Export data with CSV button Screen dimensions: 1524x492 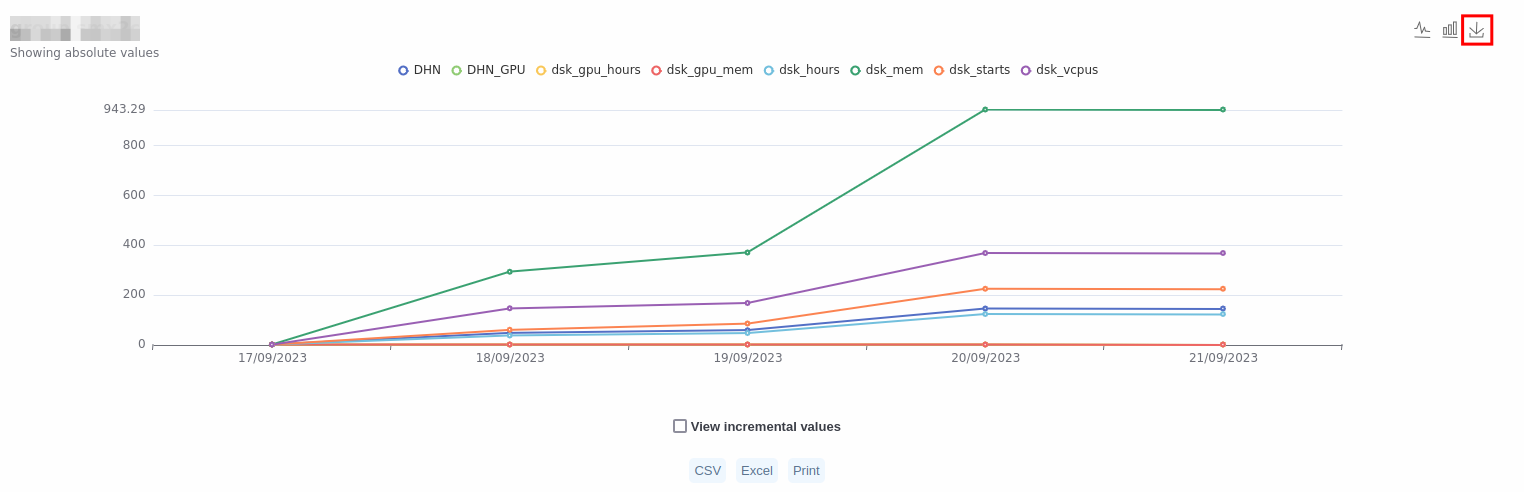click(707, 470)
